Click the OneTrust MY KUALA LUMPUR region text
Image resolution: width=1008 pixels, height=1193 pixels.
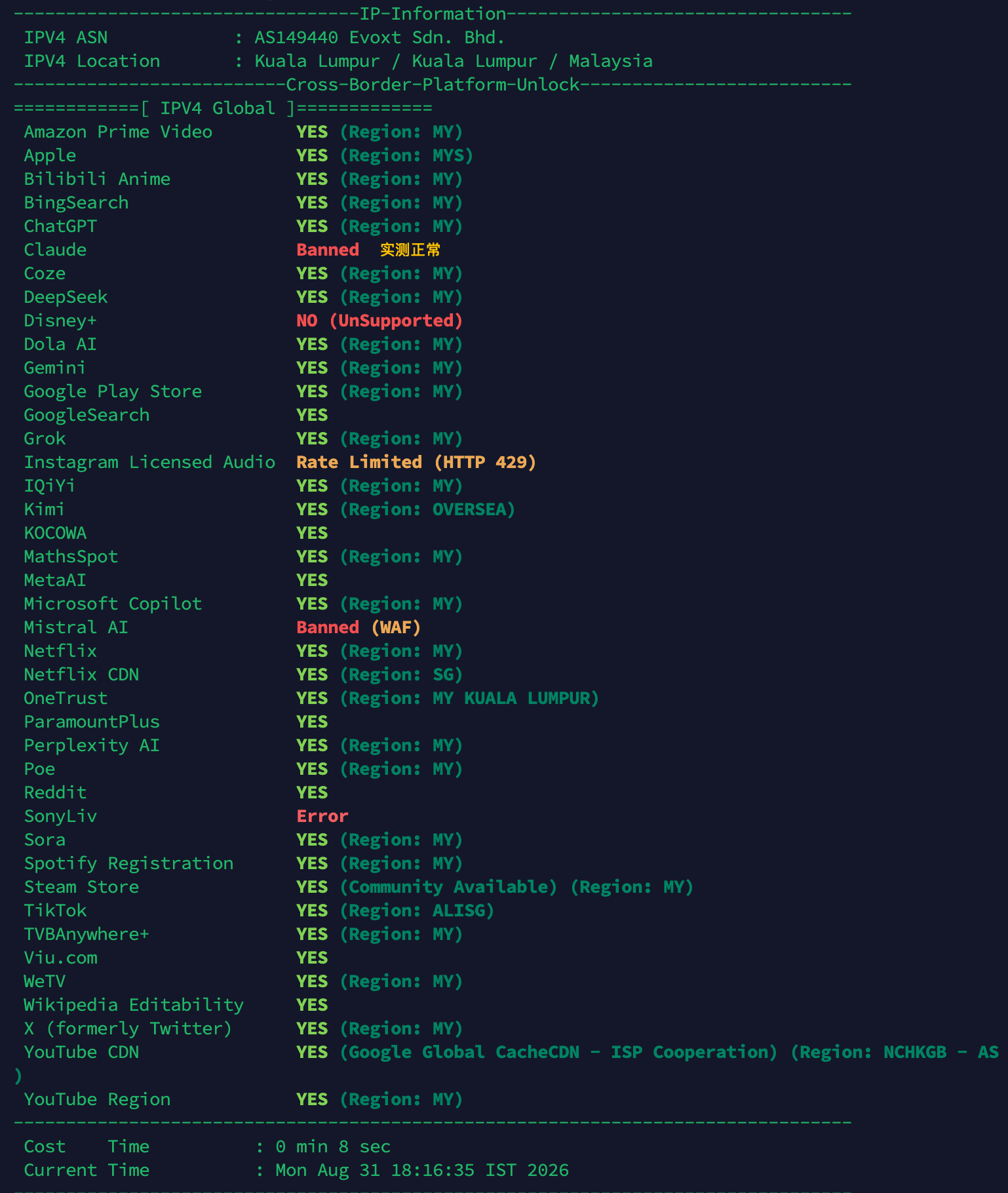pos(469,698)
